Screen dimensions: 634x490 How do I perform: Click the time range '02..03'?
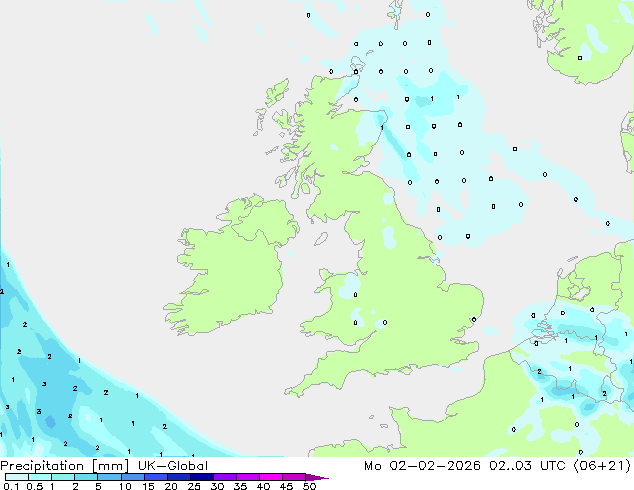coord(510,466)
